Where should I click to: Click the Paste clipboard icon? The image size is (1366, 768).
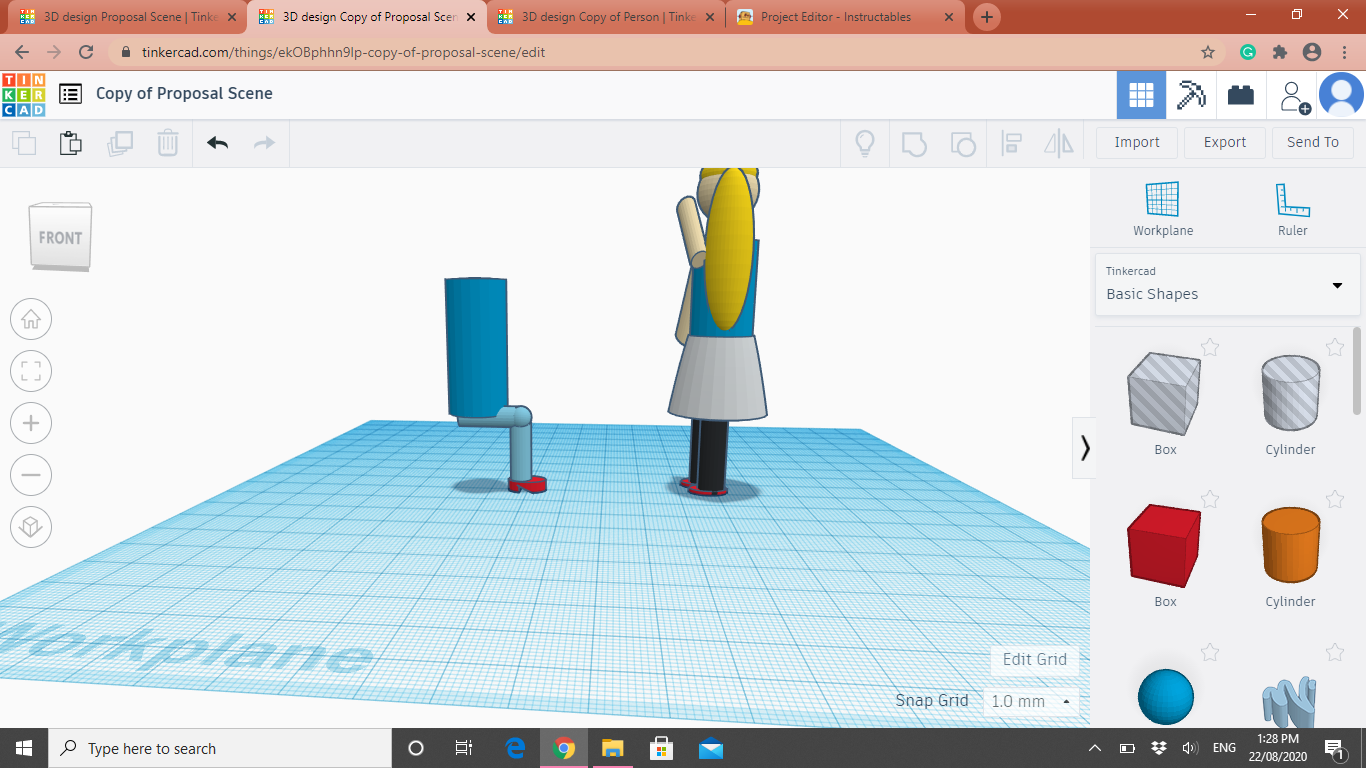71,143
